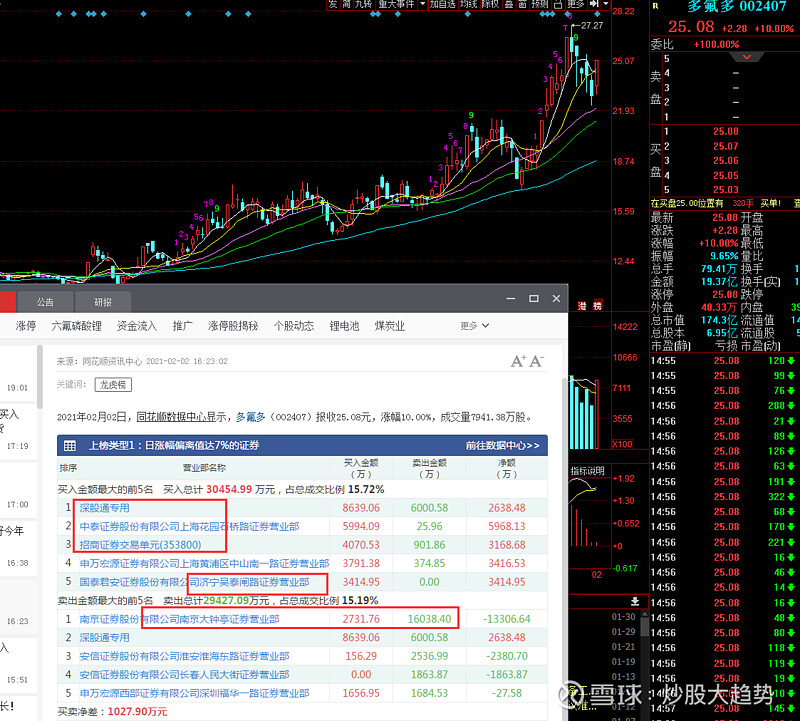Follow 前往数据中心>> link
This screenshot has height=721, width=800.
(502, 445)
